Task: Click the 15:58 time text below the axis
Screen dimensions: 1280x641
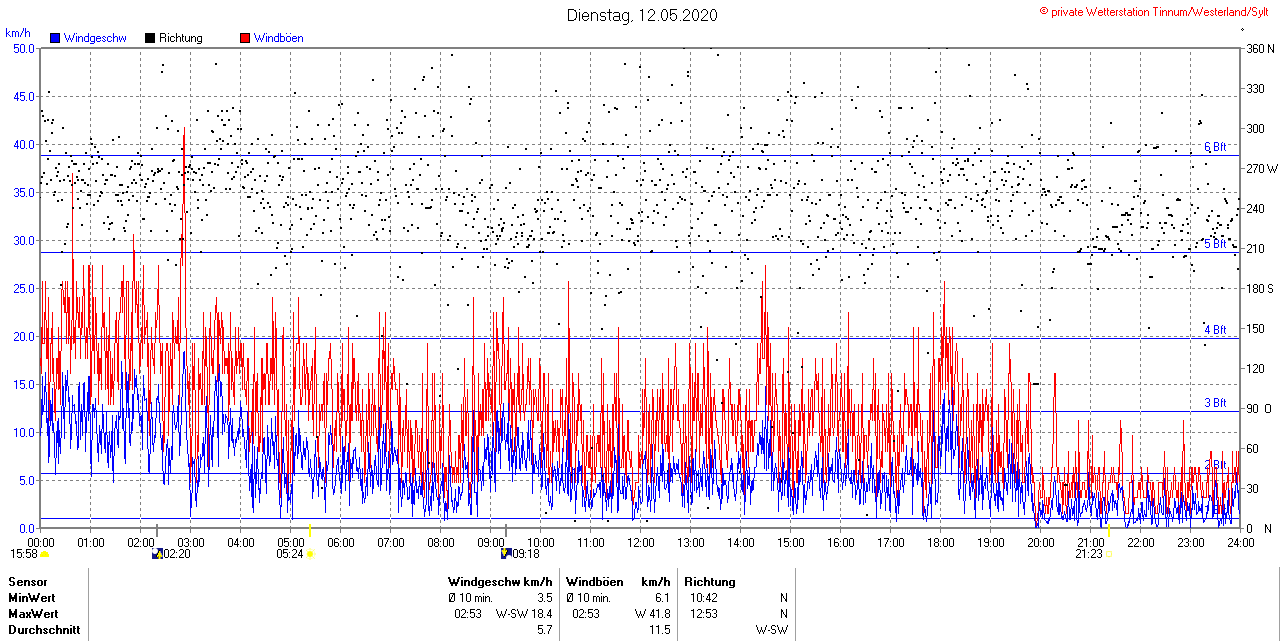Action: pyautogui.click(x=24, y=554)
